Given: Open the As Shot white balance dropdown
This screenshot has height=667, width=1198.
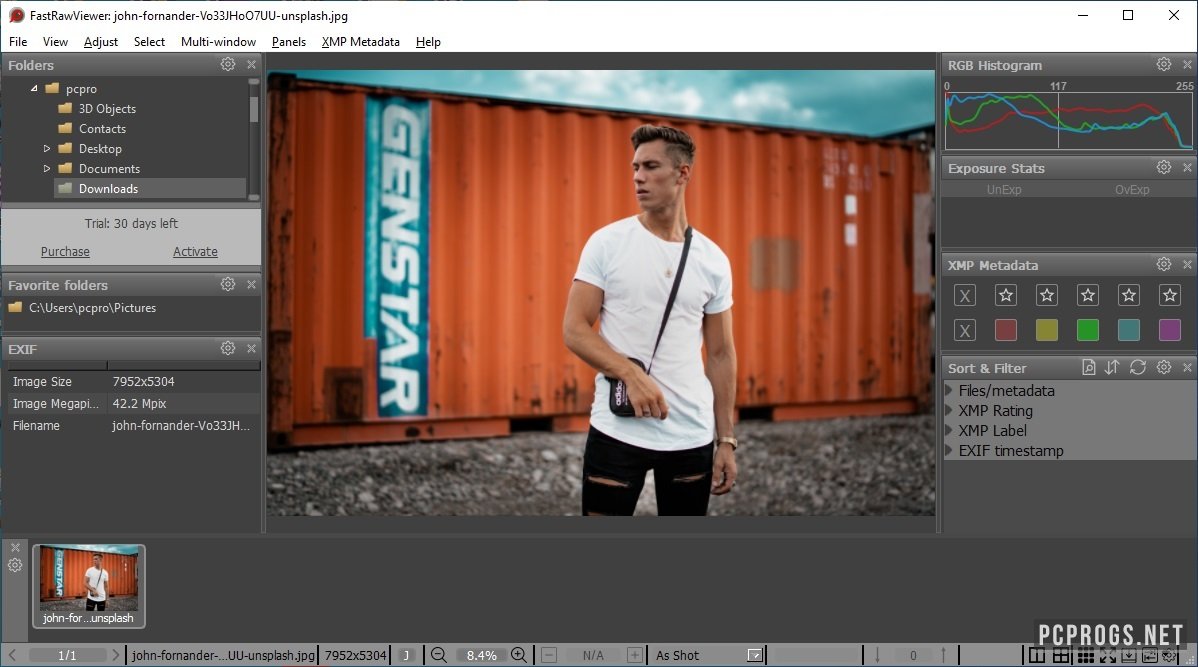Looking at the screenshot, I should pyautogui.click(x=755, y=655).
